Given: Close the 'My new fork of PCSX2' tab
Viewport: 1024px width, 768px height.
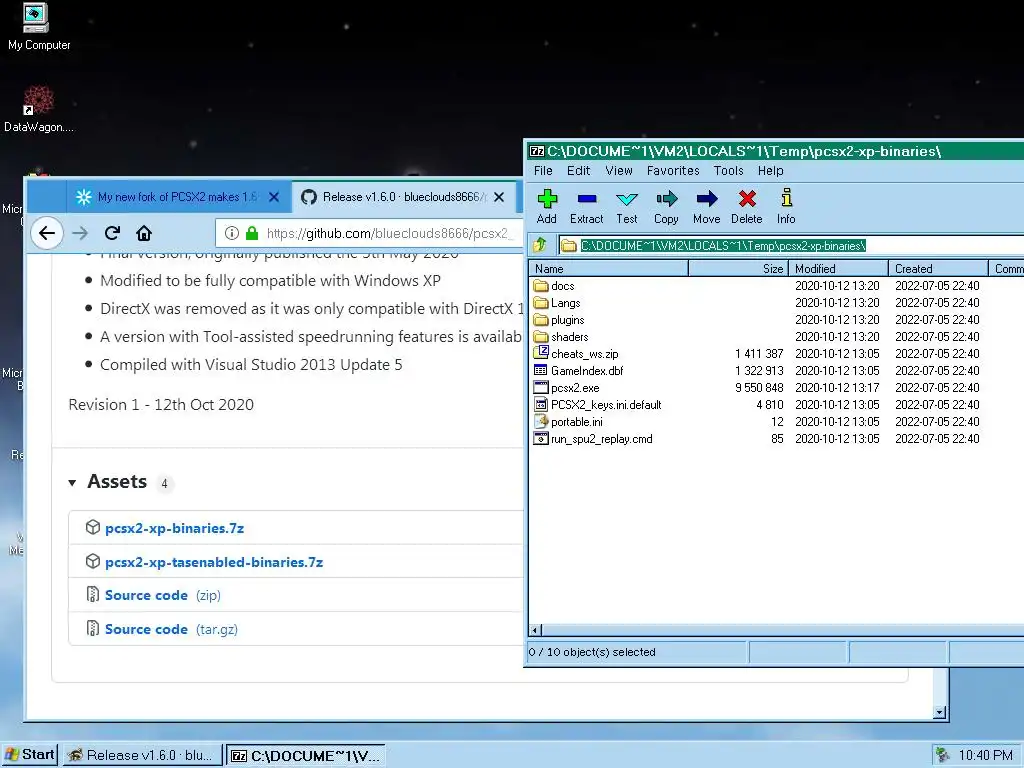Looking at the screenshot, I should [274, 197].
